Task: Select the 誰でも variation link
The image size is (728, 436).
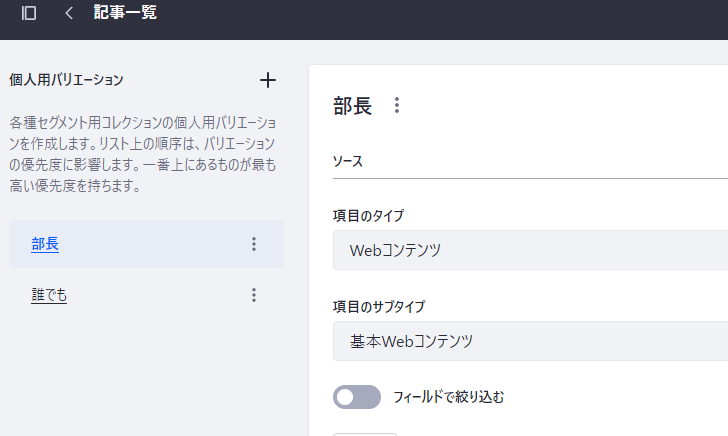Action: (x=49, y=295)
